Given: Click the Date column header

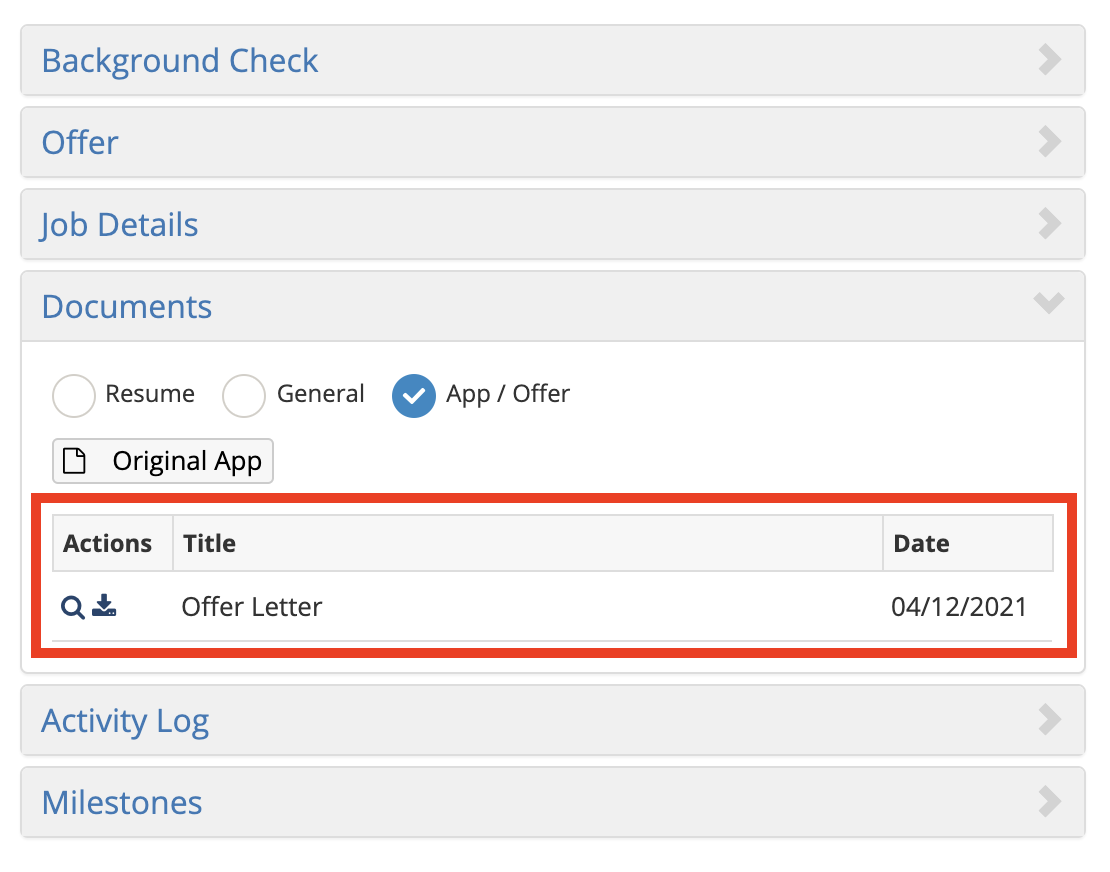Looking at the screenshot, I should 921,543.
